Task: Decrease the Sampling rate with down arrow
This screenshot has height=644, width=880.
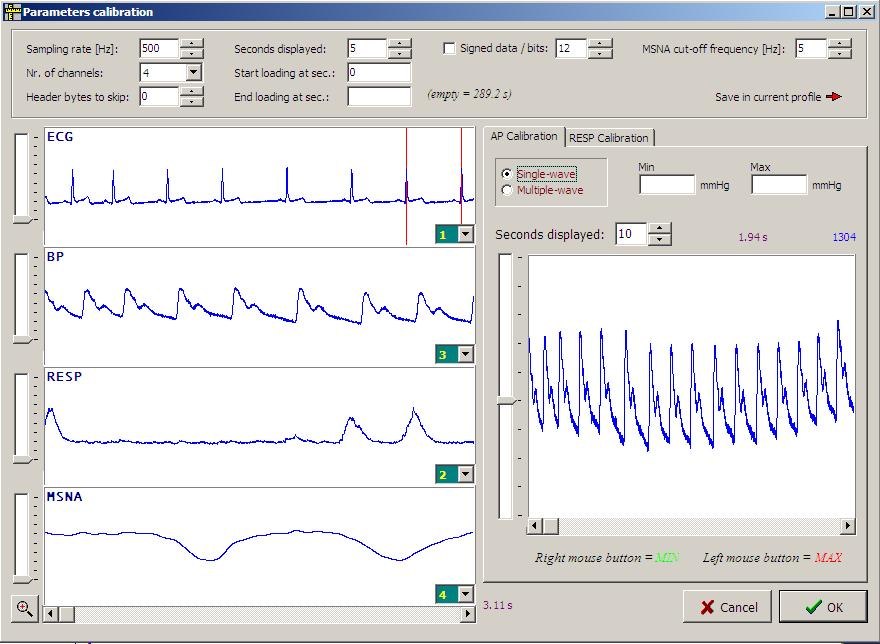Action: [192, 53]
